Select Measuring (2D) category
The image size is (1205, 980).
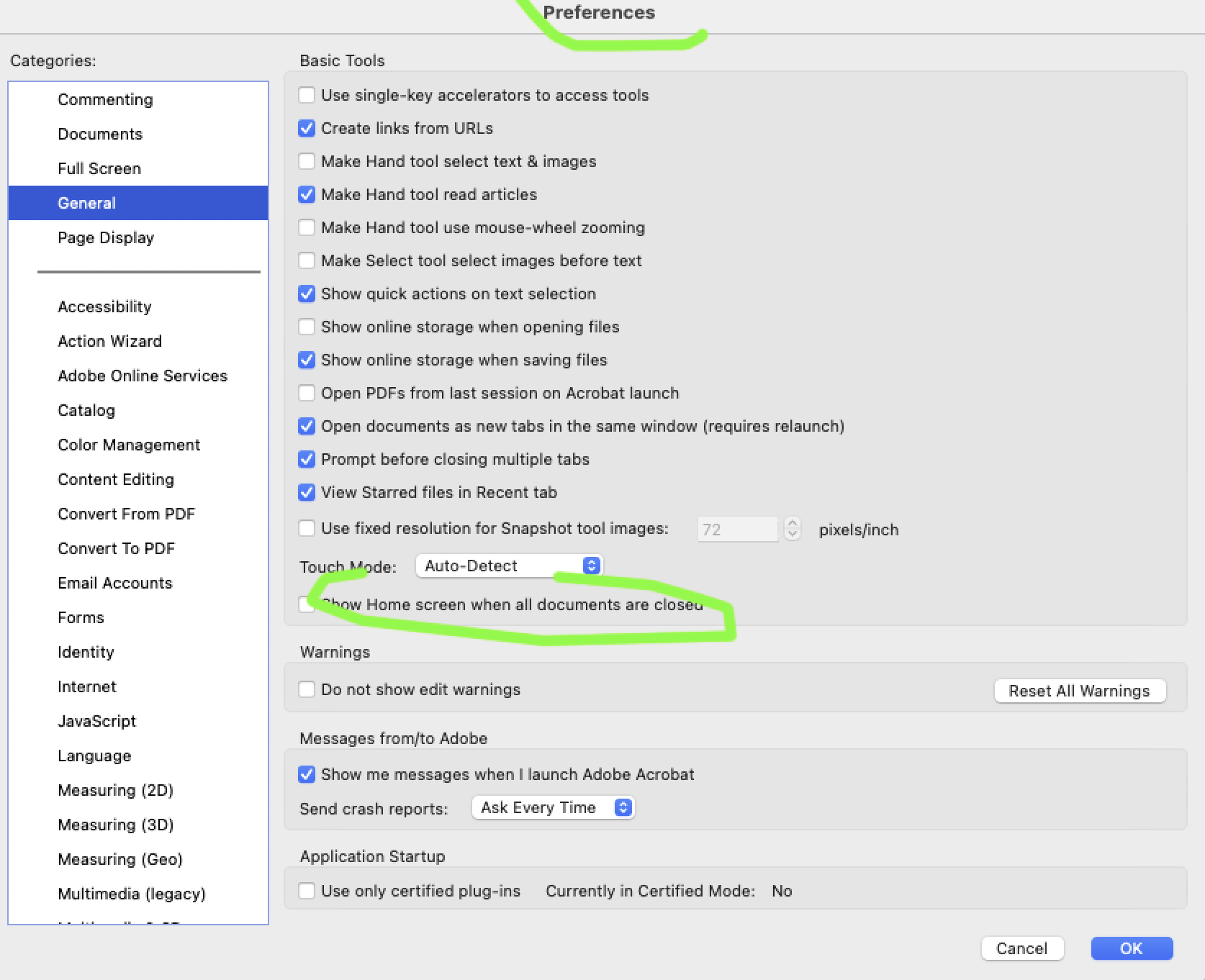pos(138,790)
